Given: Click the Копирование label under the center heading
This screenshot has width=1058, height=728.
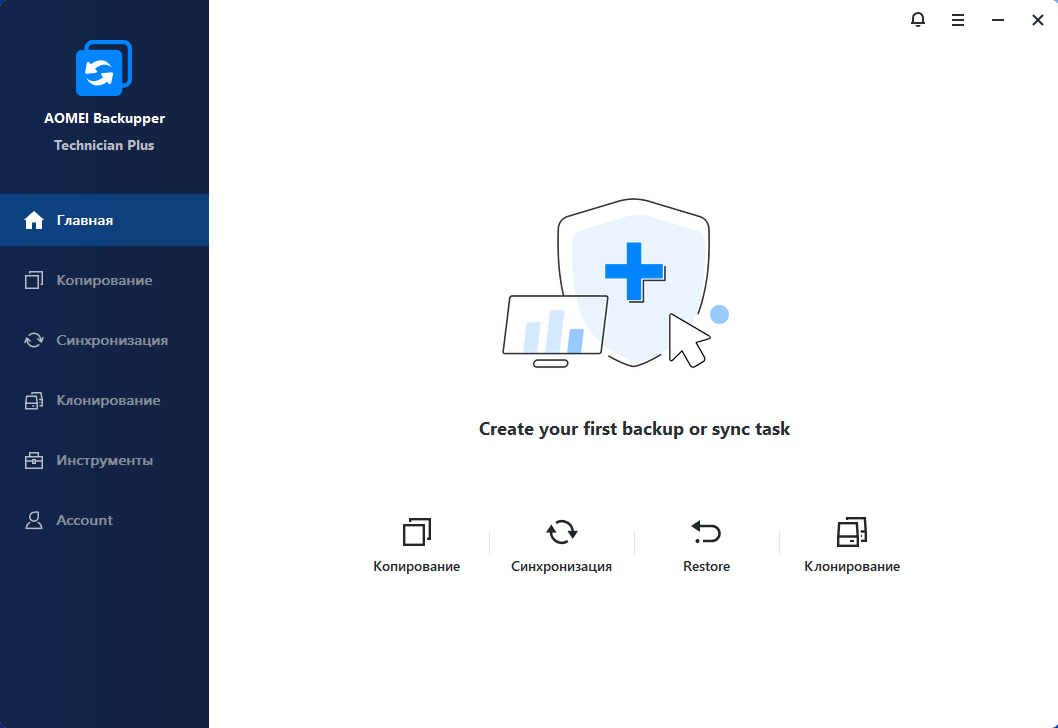Looking at the screenshot, I should coord(417,566).
